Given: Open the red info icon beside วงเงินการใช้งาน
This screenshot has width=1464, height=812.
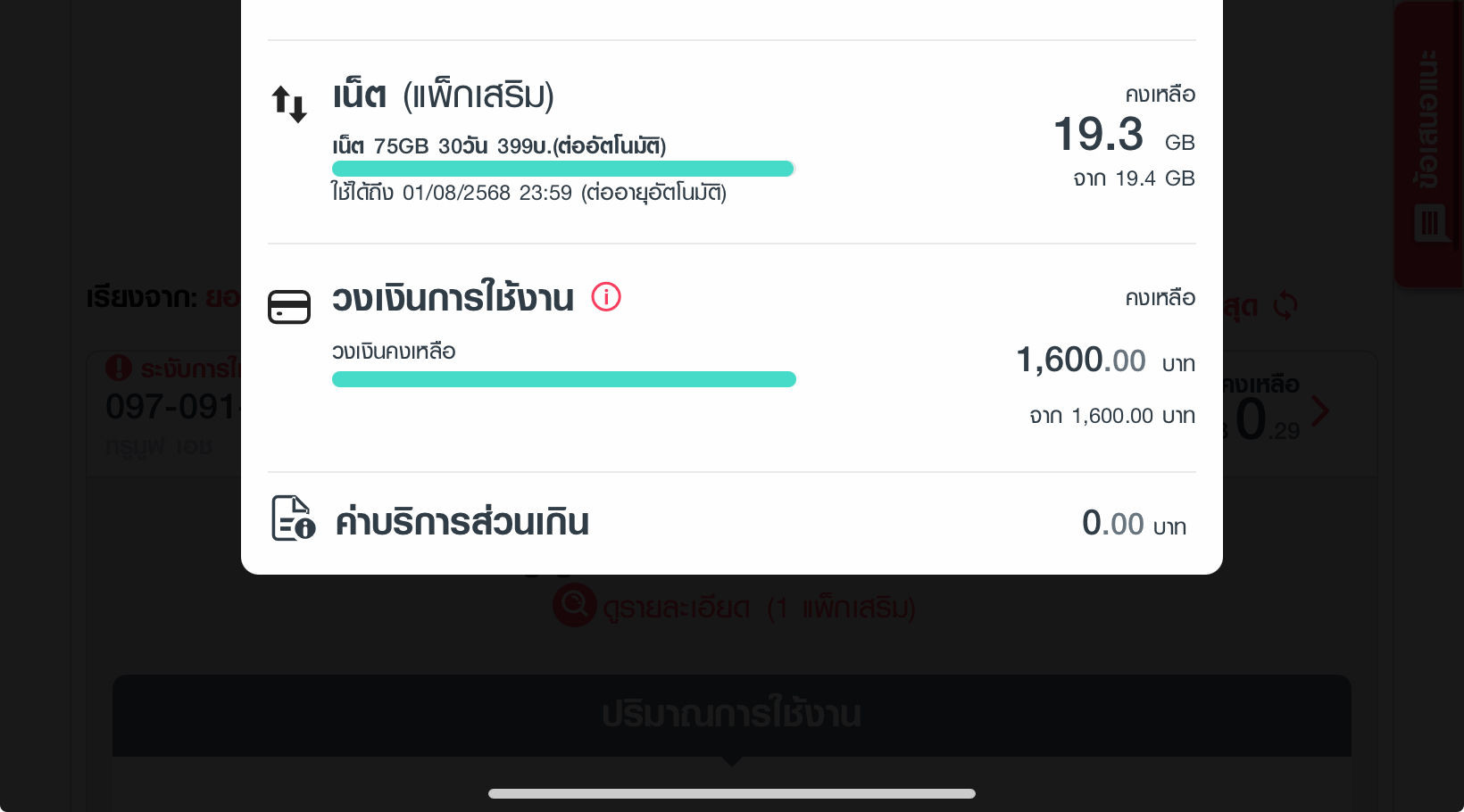Looking at the screenshot, I should (606, 296).
